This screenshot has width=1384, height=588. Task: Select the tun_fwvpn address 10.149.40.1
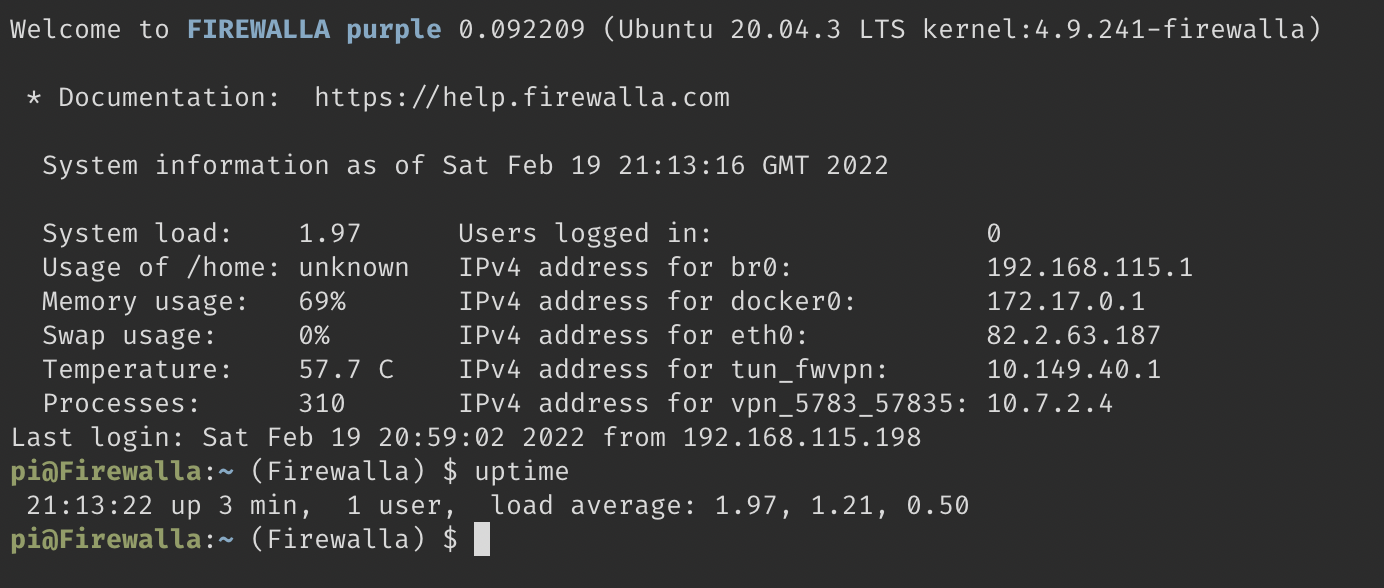[x=1074, y=369]
